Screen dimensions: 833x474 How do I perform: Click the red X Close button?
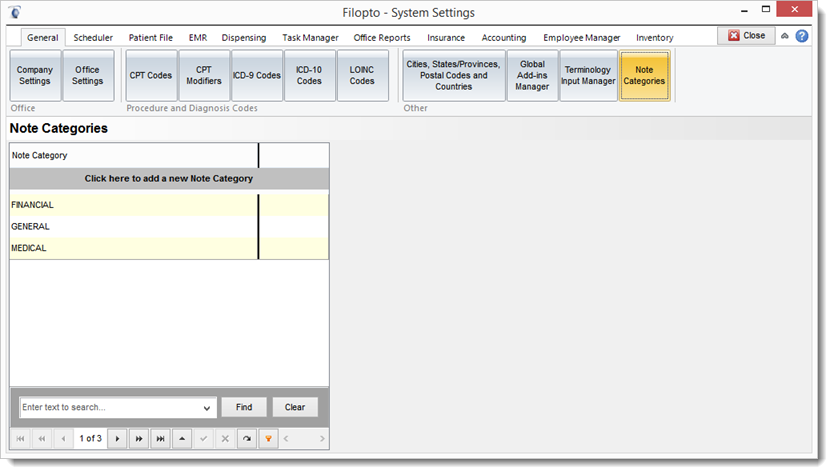pyautogui.click(x=746, y=36)
